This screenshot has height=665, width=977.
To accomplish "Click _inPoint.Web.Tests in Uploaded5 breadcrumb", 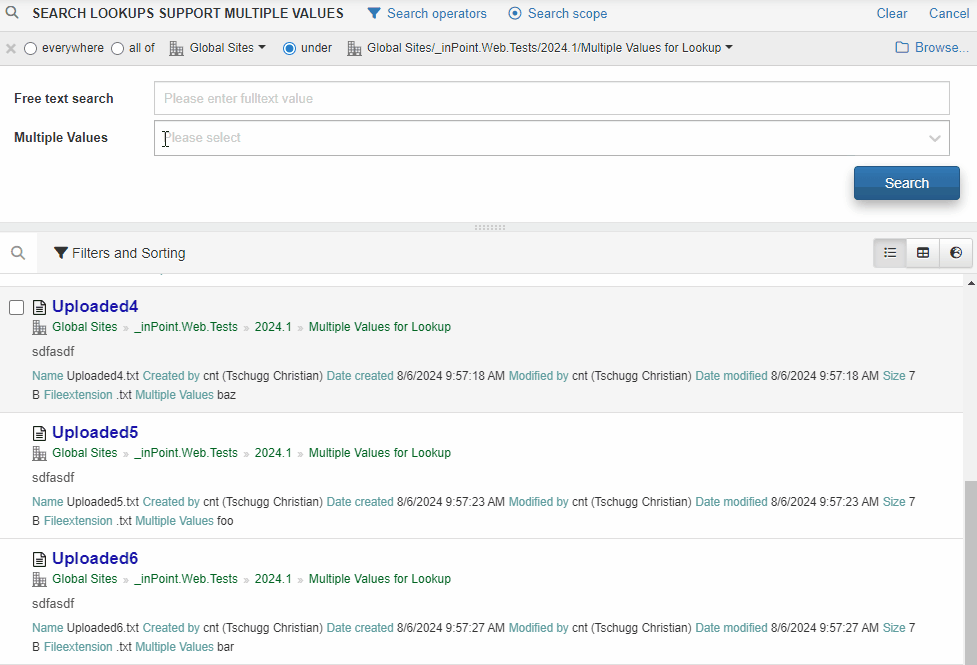I will pyautogui.click(x=186, y=452).
